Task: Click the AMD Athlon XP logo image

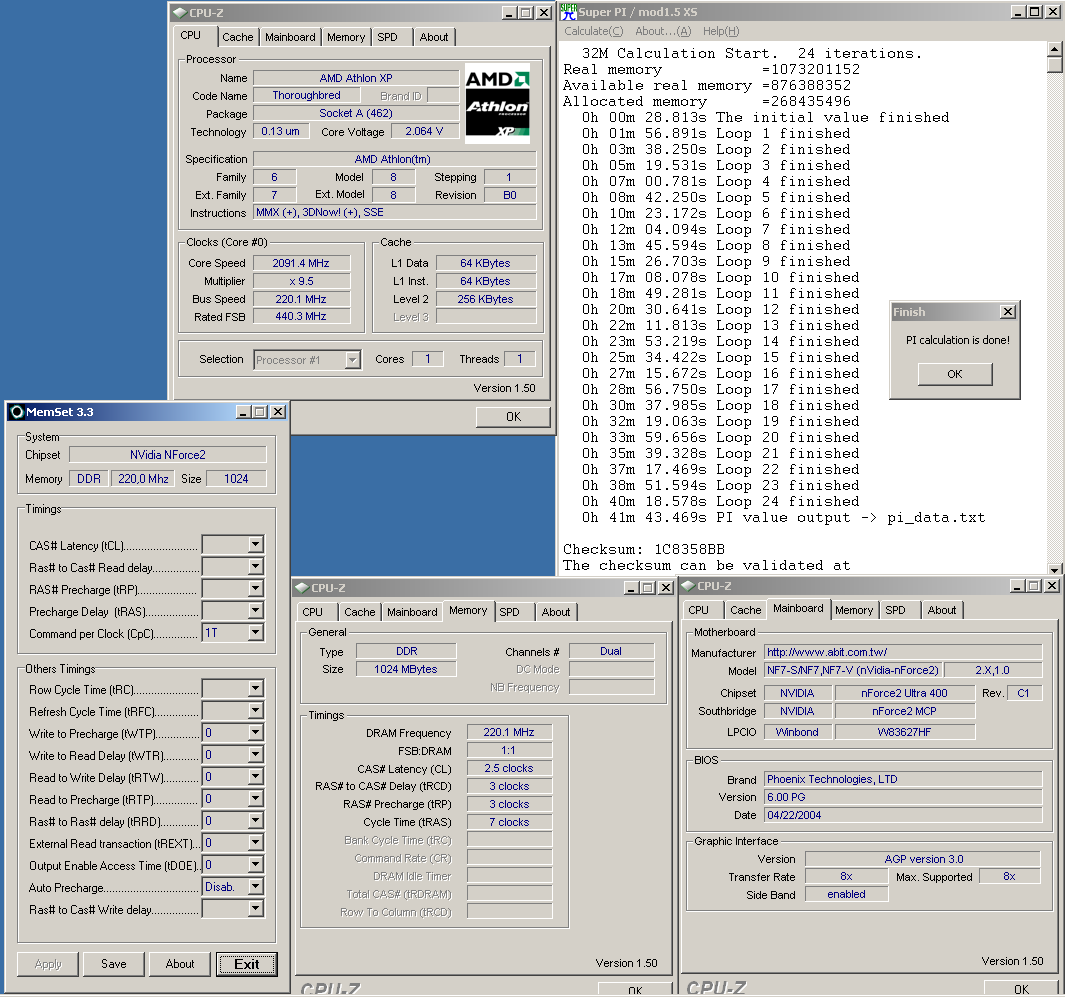Action: click(497, 104)
